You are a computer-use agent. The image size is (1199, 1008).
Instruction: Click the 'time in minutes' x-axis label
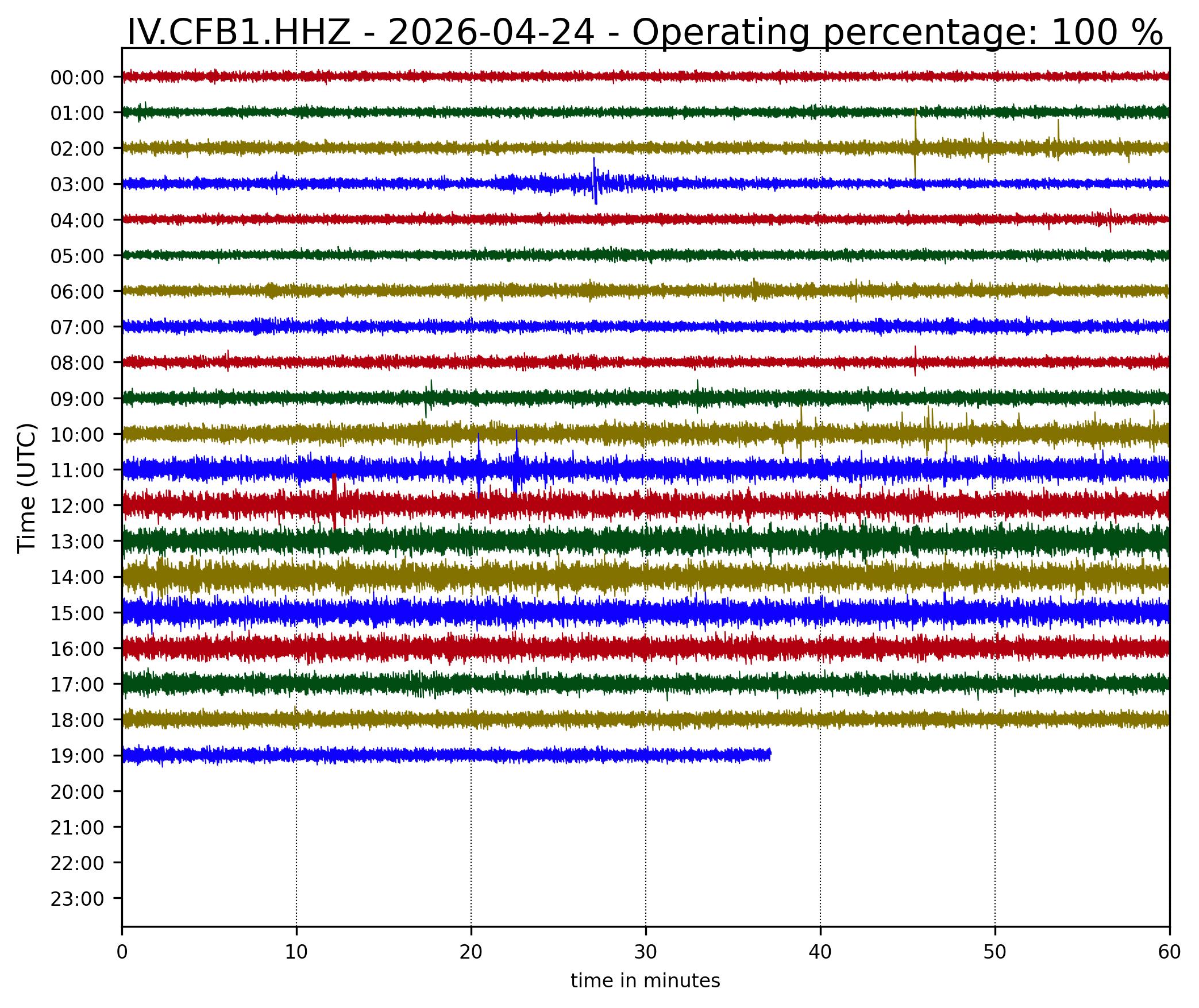click(645, 981)
